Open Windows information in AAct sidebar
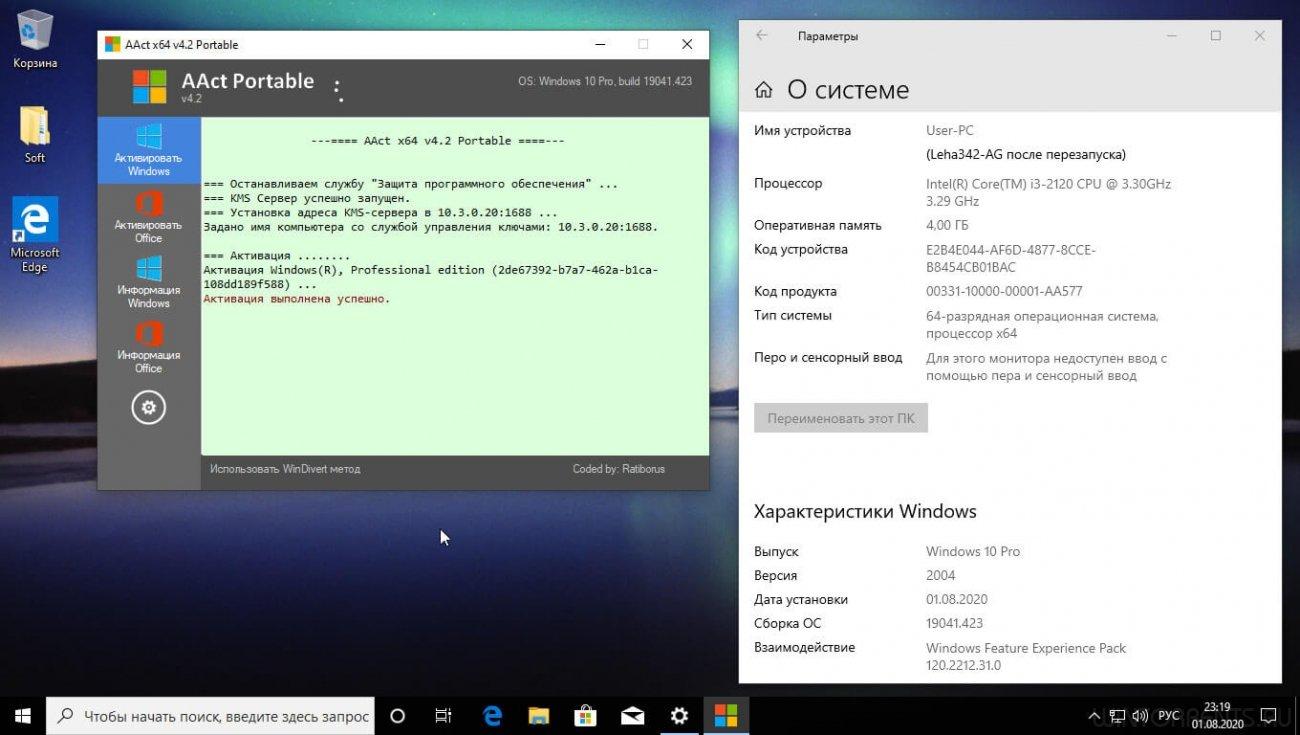This screenshot has height=735, width=1300. coord(149,282)
